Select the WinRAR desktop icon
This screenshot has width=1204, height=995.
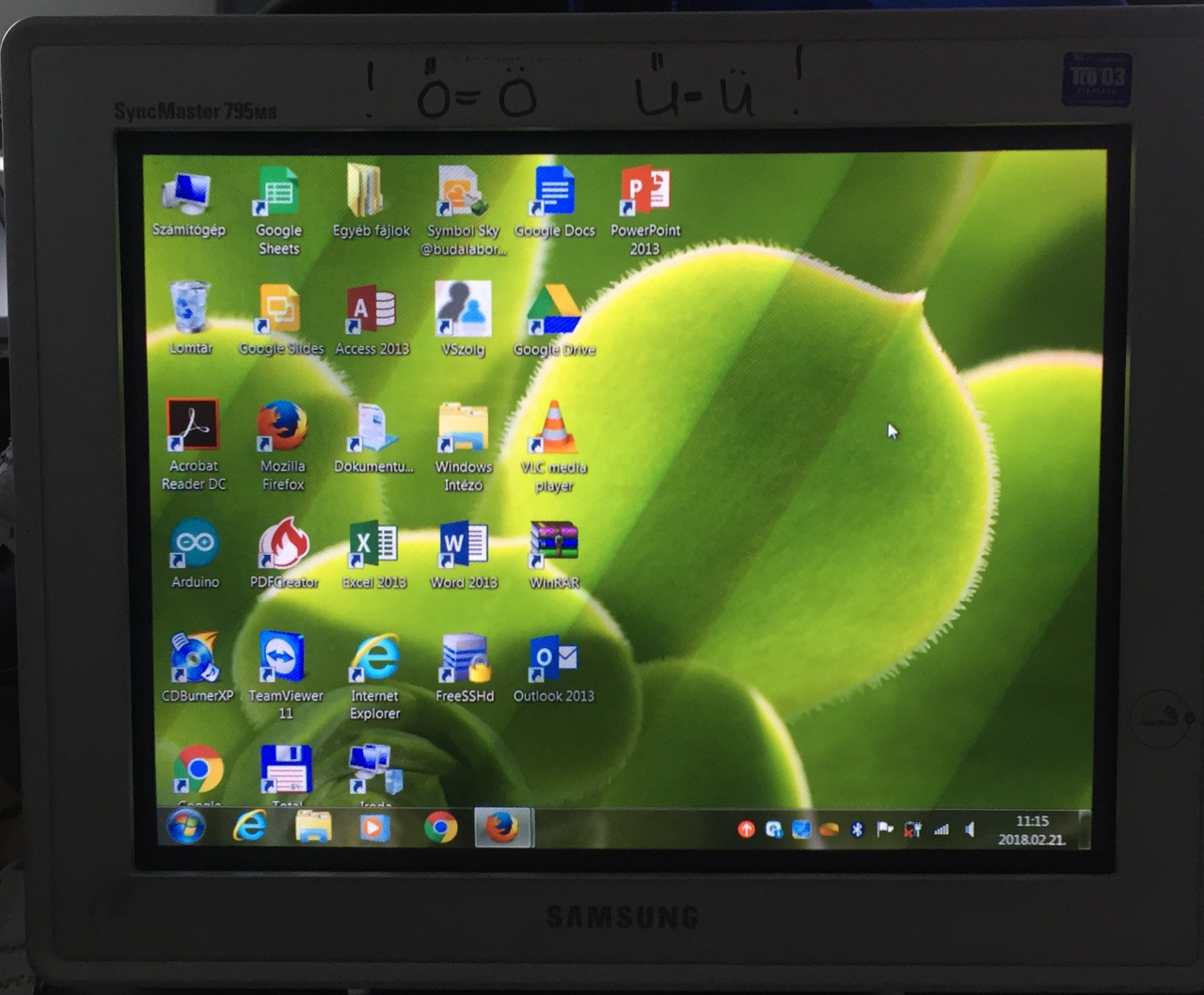(x=554, y=555)
